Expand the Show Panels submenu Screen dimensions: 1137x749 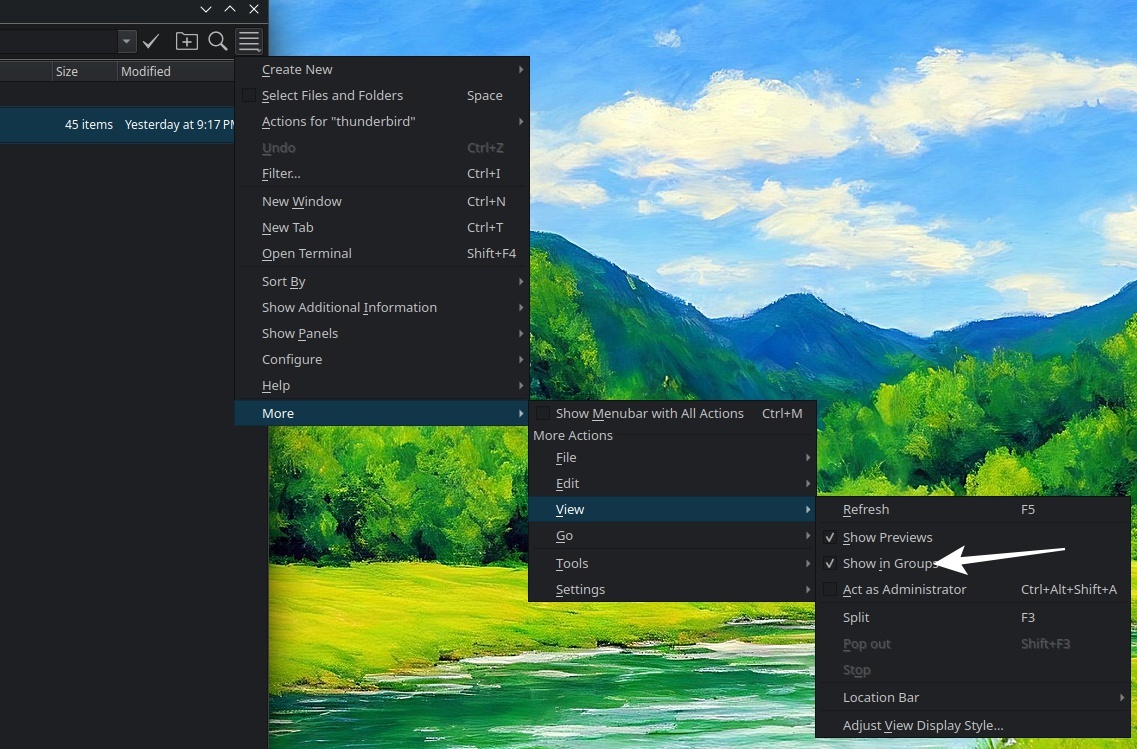pyautogui.click(x=382, y=334)
